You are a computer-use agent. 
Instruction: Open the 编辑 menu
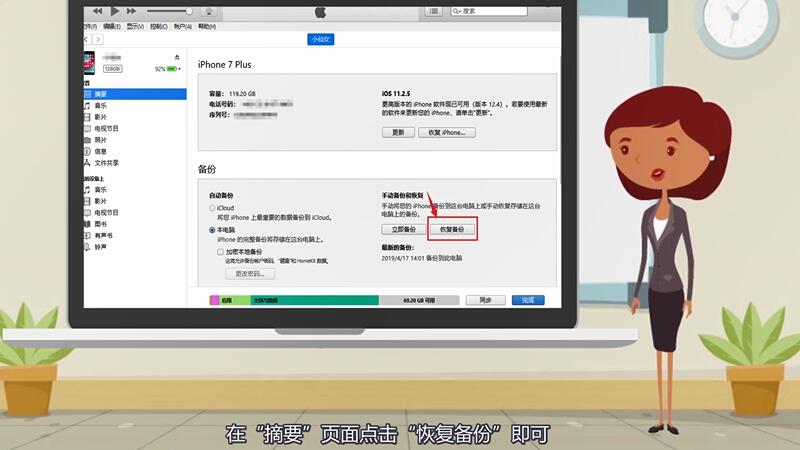pos(108,25)
